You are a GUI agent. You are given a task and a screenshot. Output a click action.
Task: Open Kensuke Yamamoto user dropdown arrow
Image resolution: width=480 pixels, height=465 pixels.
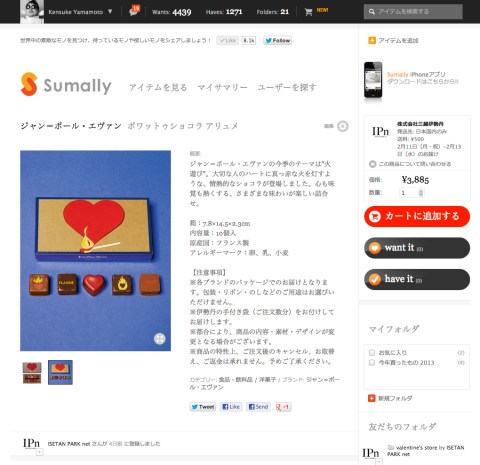tap(110, 12)
